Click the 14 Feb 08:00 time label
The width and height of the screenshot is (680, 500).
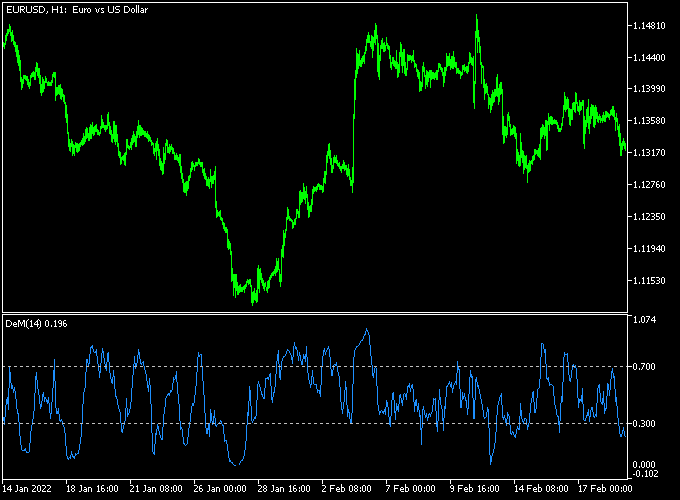pos(541,489)
